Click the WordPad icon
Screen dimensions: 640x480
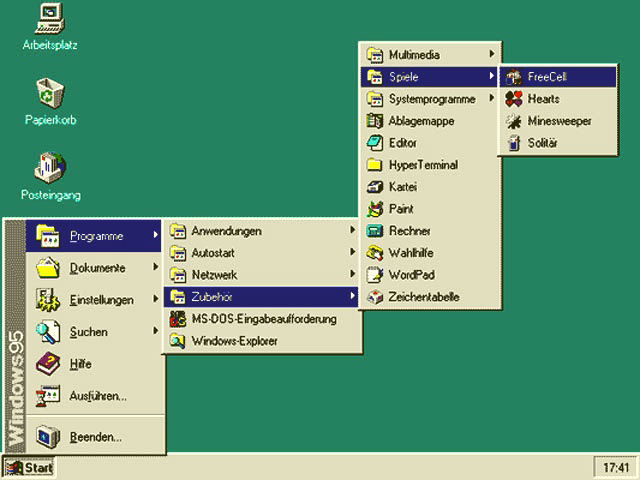point(374,275)
